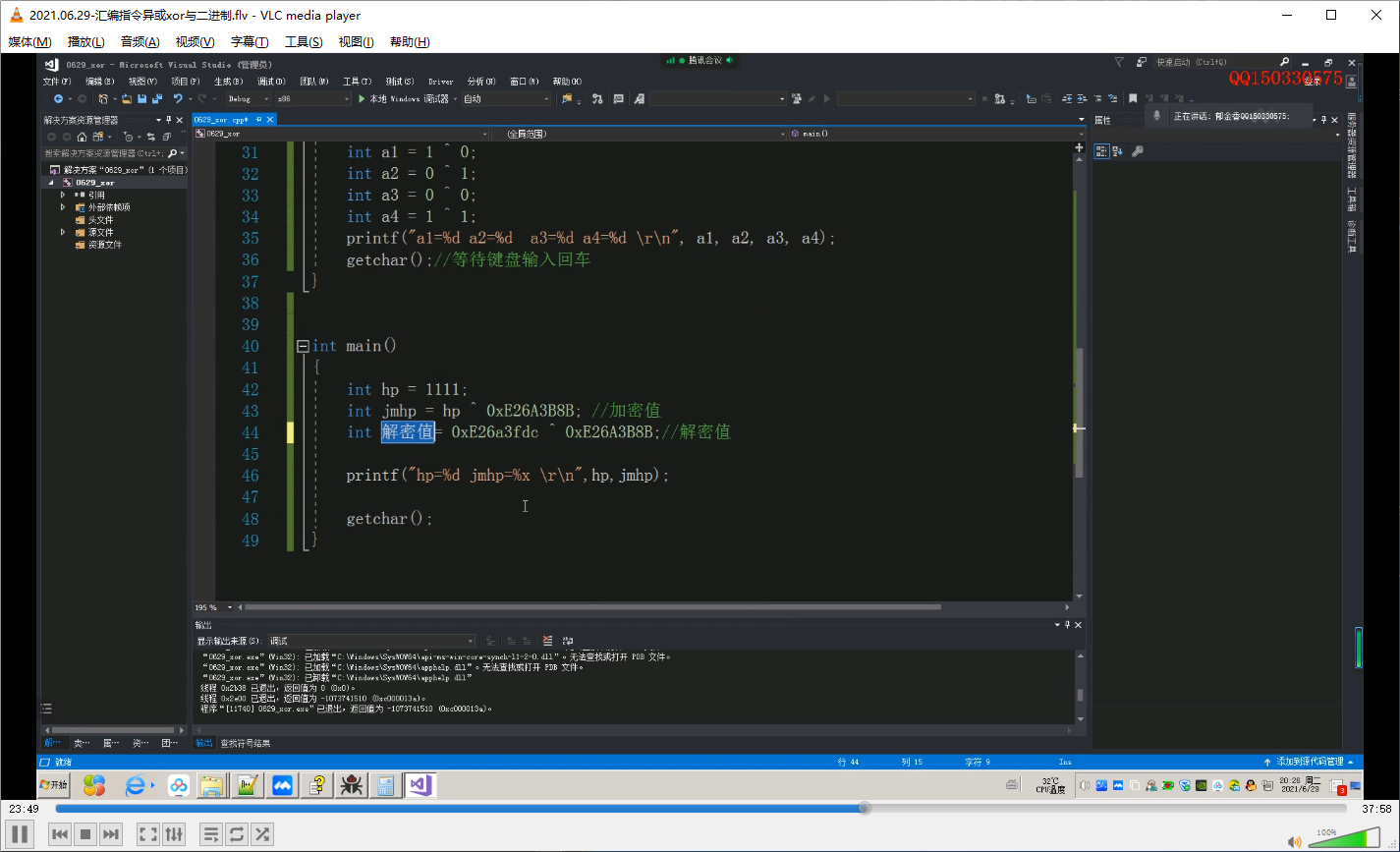Viewport: 1400px width, 852px height.
Task: Click the Solution Explorer home icon
Action: click(x=82, y=137)
